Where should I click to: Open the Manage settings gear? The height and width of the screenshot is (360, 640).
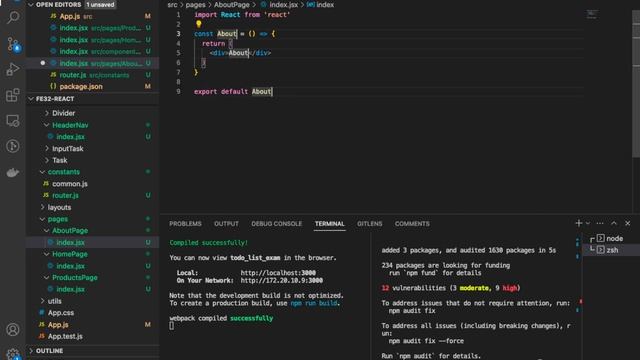(x=13, y=354)
